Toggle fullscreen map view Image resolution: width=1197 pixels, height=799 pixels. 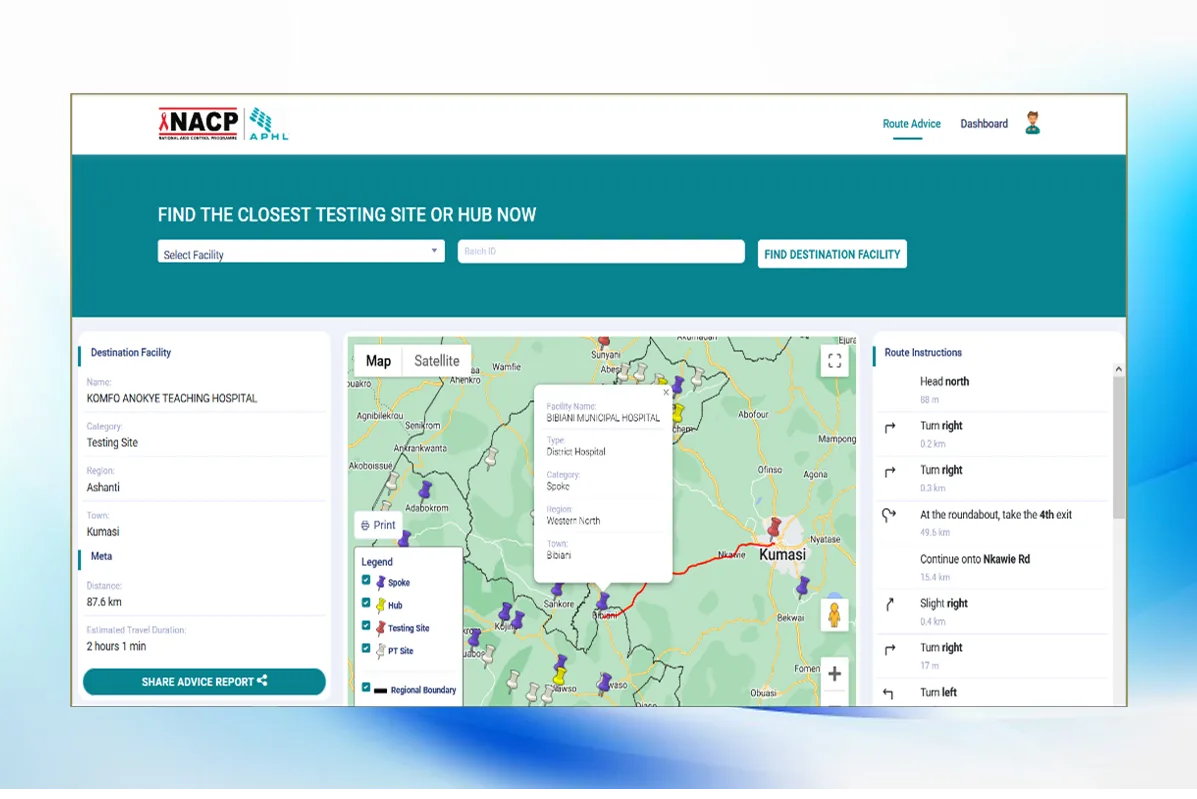tap(834, 361)
